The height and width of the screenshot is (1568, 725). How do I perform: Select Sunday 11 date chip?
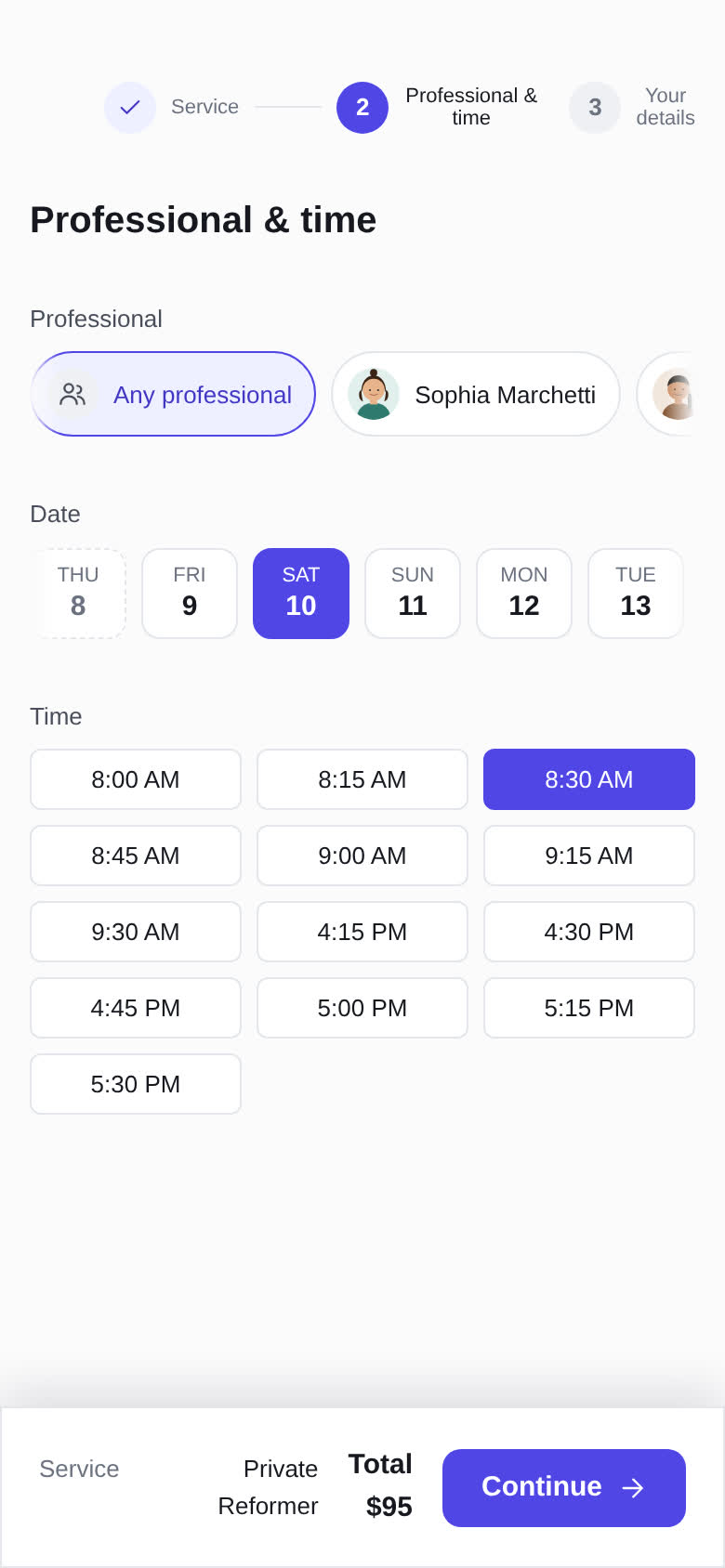click(413, 594)
